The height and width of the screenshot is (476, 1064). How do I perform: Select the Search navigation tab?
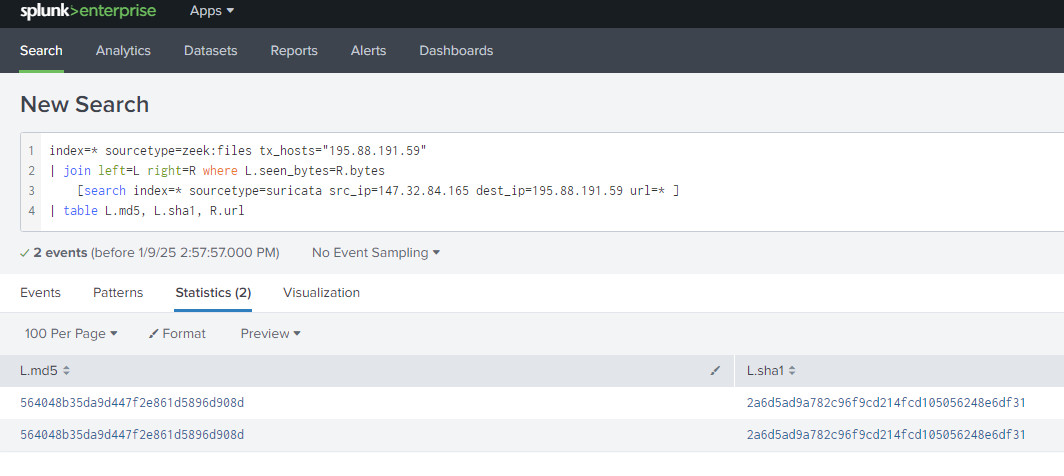[41, 51]
